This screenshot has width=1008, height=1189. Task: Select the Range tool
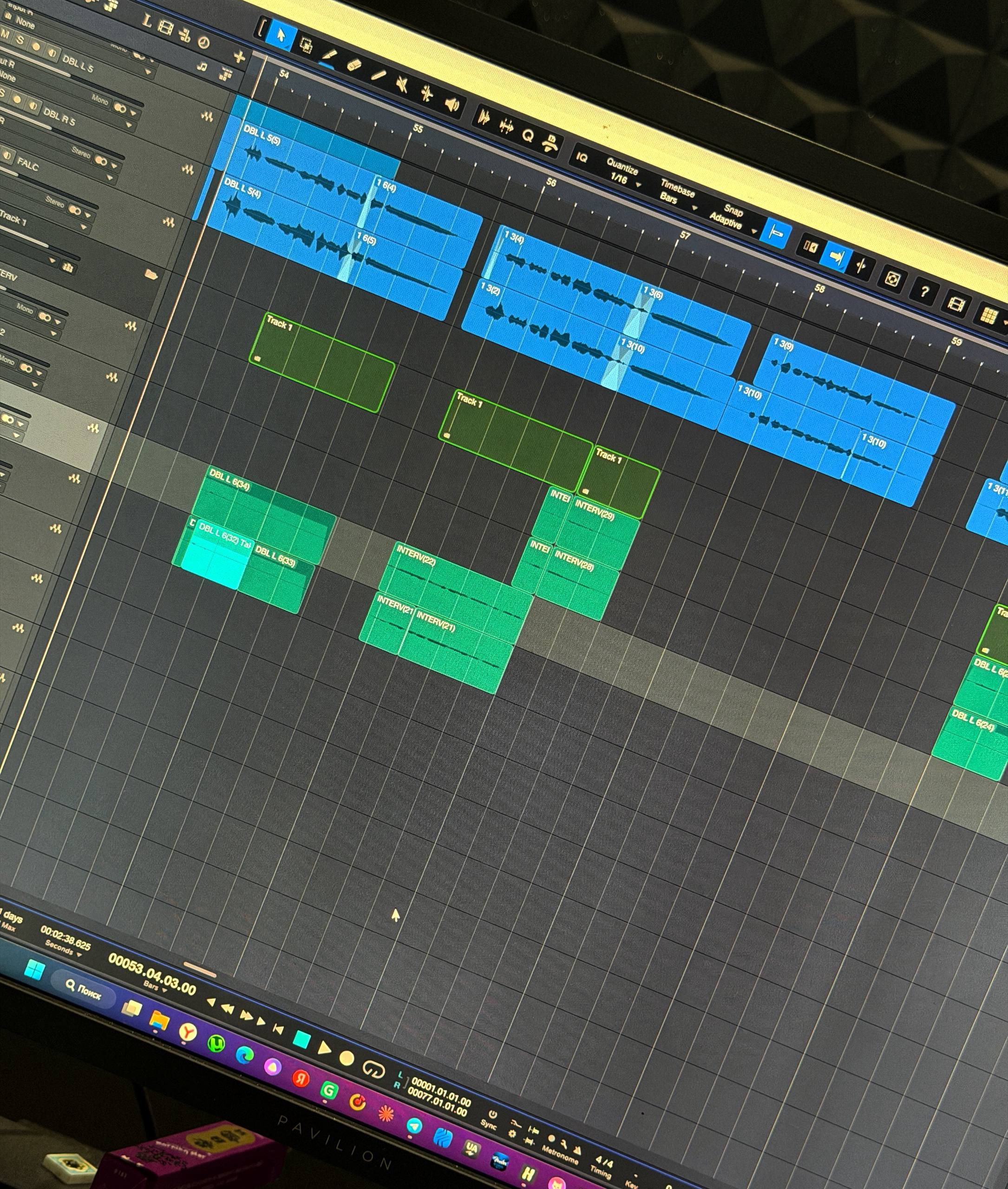coord(306,45)
